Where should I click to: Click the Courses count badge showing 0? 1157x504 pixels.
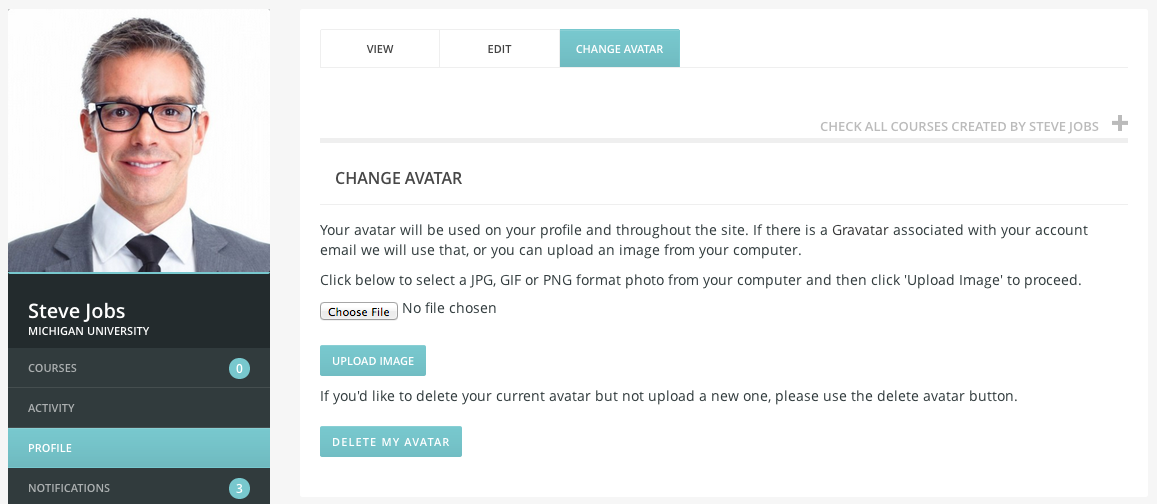239,368
